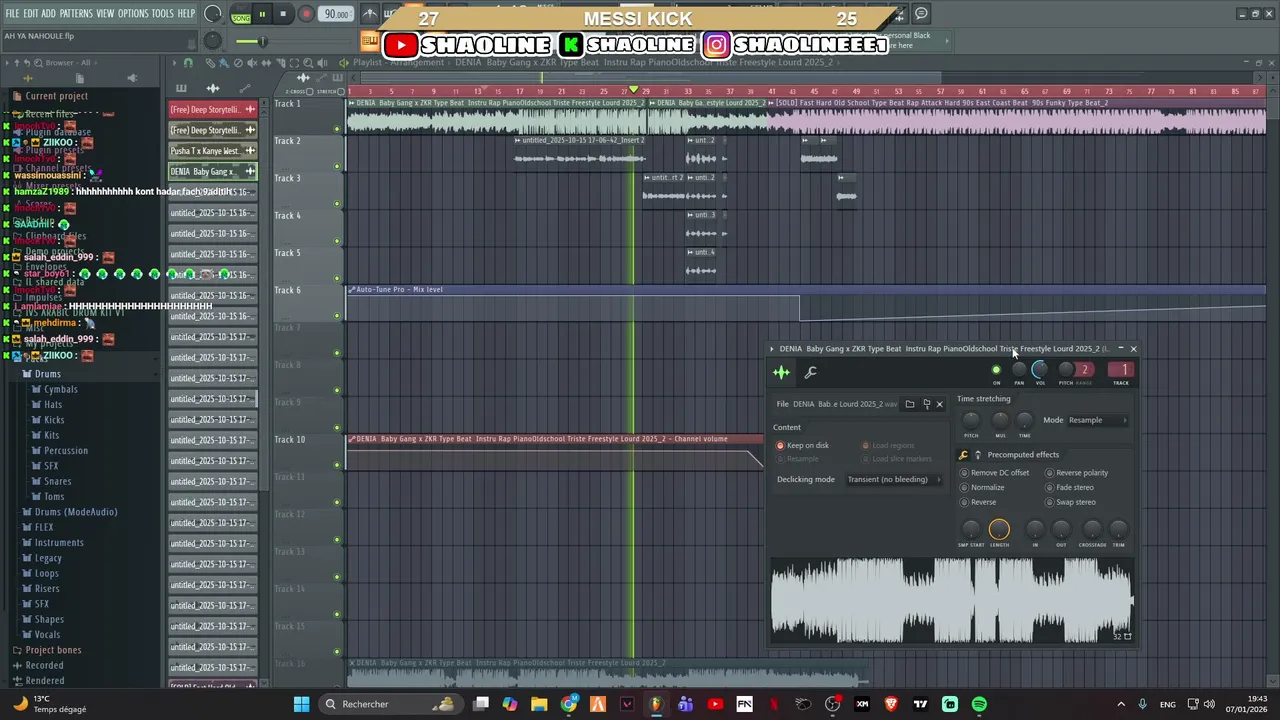Viewport: 1280px width, 720px height.
Task: Open the Declicking mode dropdown
Action: pyautogui.click(x=893, y=479)
